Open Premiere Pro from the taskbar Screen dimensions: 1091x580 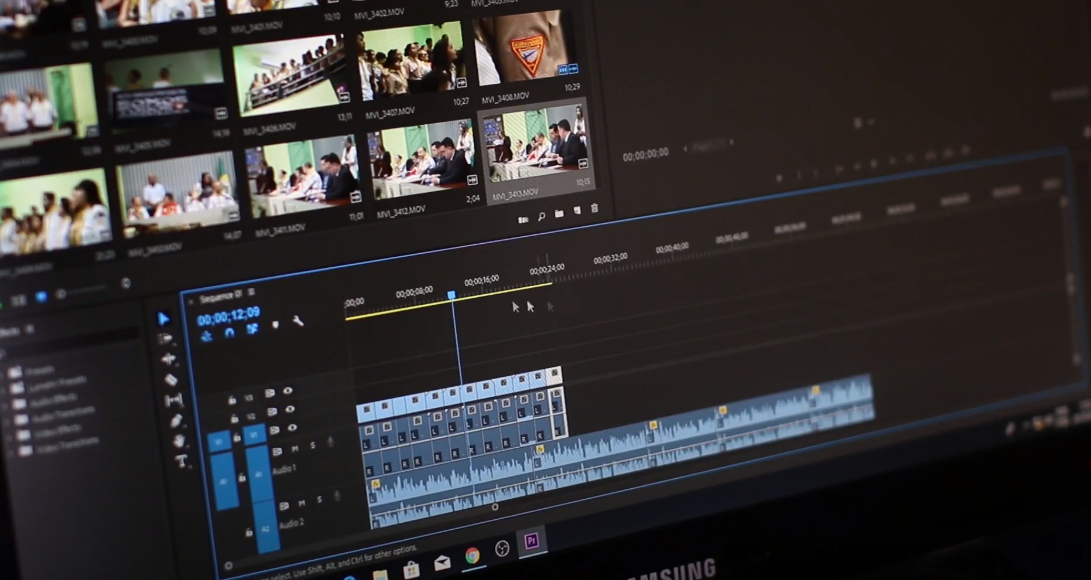click(x=531, y=542)
